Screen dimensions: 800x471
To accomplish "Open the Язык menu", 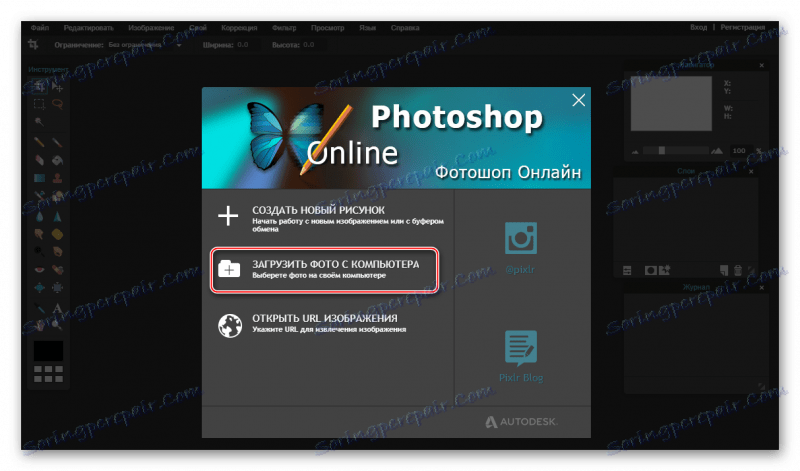I will (x=367, y=28).
